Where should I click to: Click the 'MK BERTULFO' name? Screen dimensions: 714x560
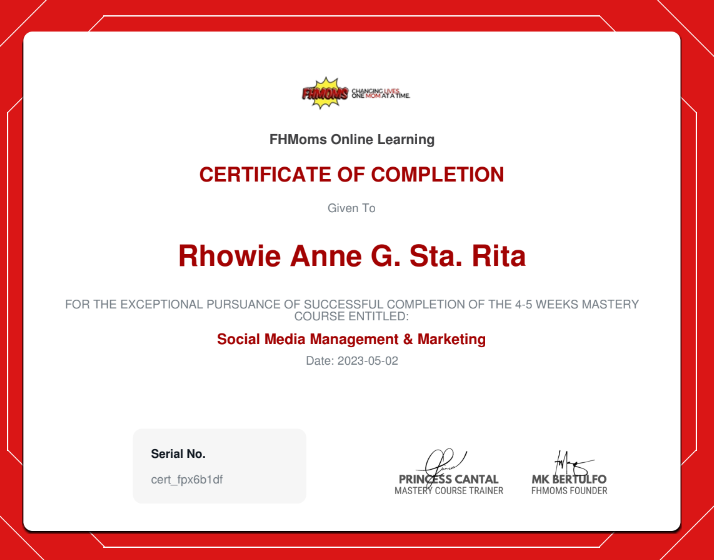(x=569, y=479)
